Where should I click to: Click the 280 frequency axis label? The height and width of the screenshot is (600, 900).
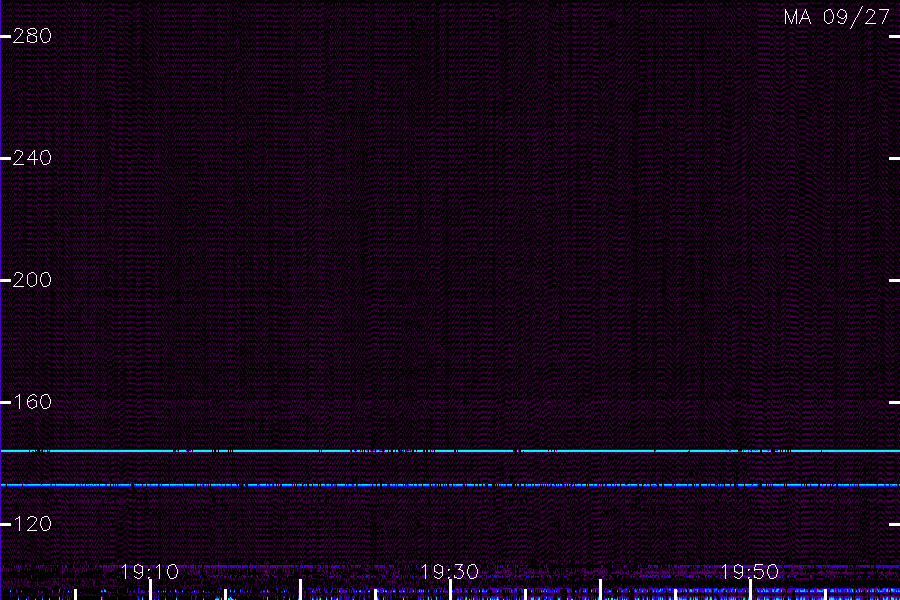(x=32, y=36)
